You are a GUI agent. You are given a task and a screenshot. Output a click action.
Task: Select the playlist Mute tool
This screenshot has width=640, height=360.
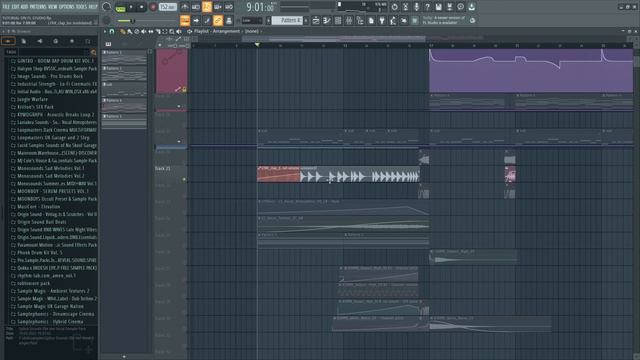(144, 31)
